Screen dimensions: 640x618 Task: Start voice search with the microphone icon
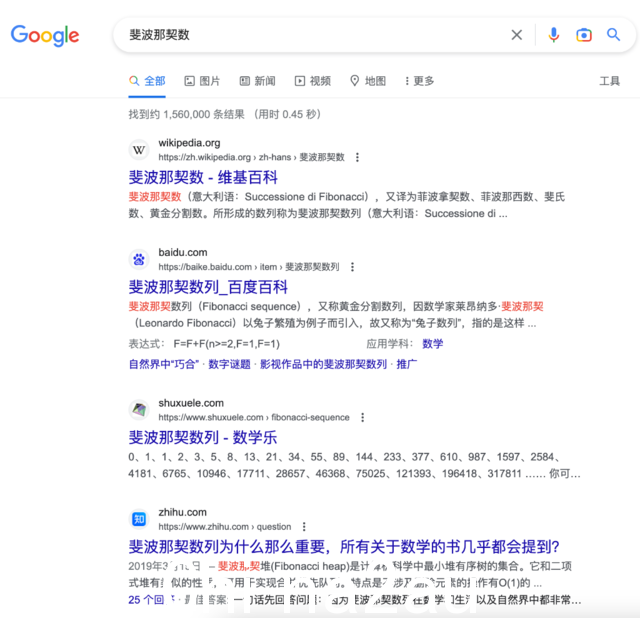[x=553, y=35]
